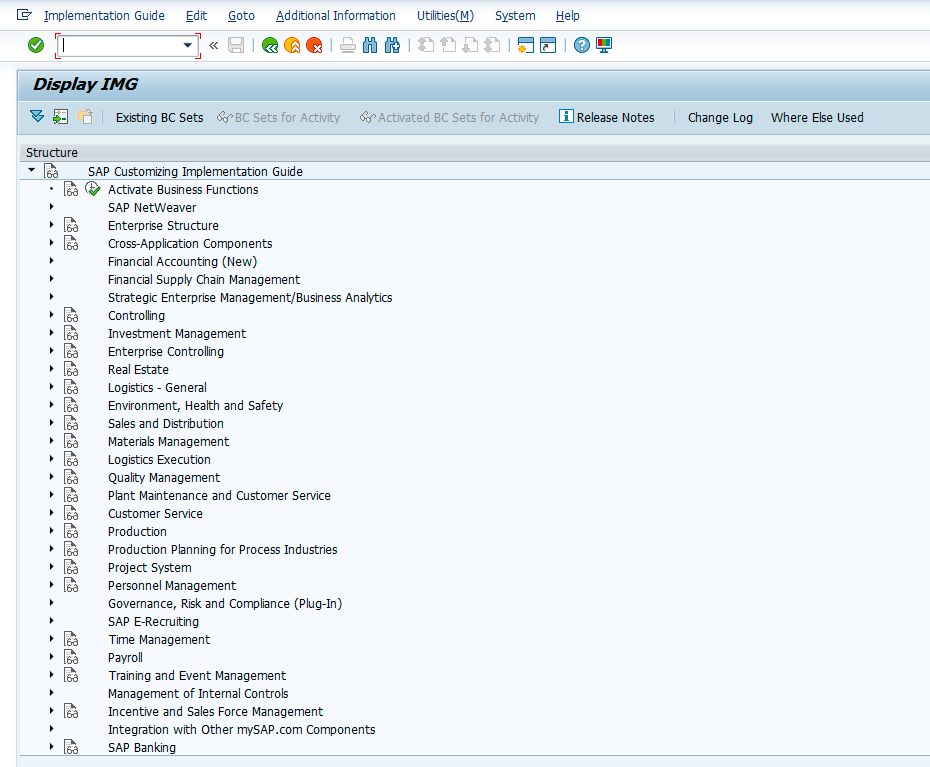Click the Existing BC Sets button
930x767 pixels.
(x=160, y=117)
